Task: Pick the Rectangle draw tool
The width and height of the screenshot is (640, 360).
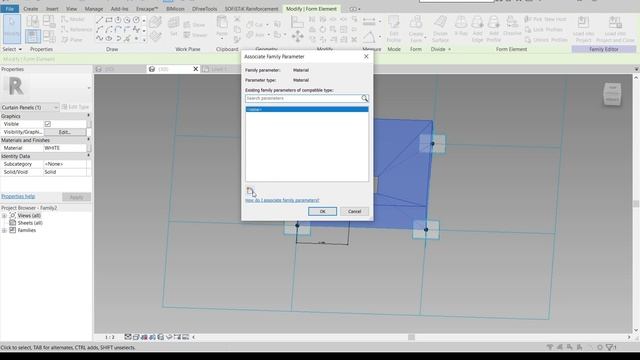Action: tap(109, 20)
